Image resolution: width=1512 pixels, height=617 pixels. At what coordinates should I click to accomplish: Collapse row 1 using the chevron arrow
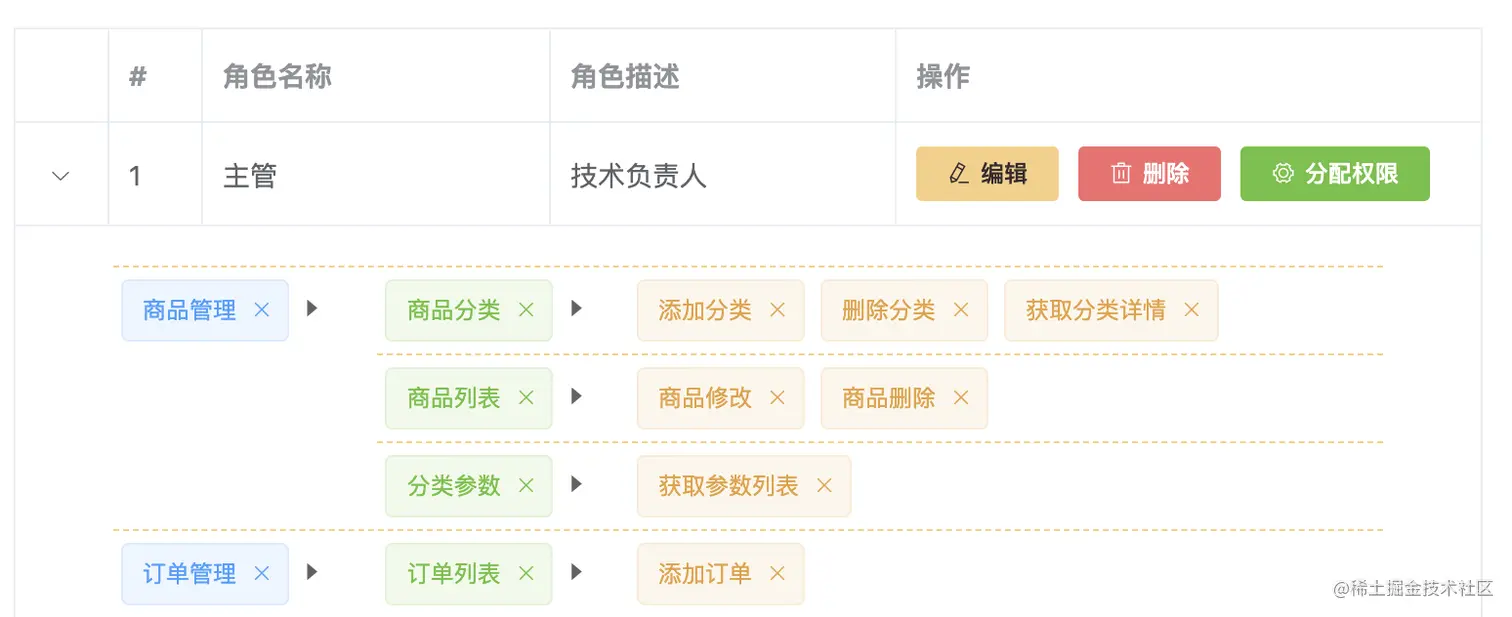(60, 174)
